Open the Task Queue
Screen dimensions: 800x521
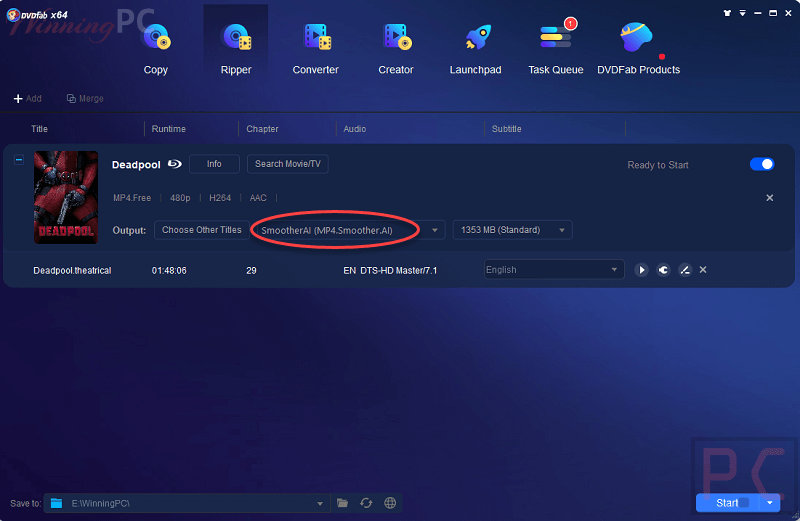pos(556,49)
